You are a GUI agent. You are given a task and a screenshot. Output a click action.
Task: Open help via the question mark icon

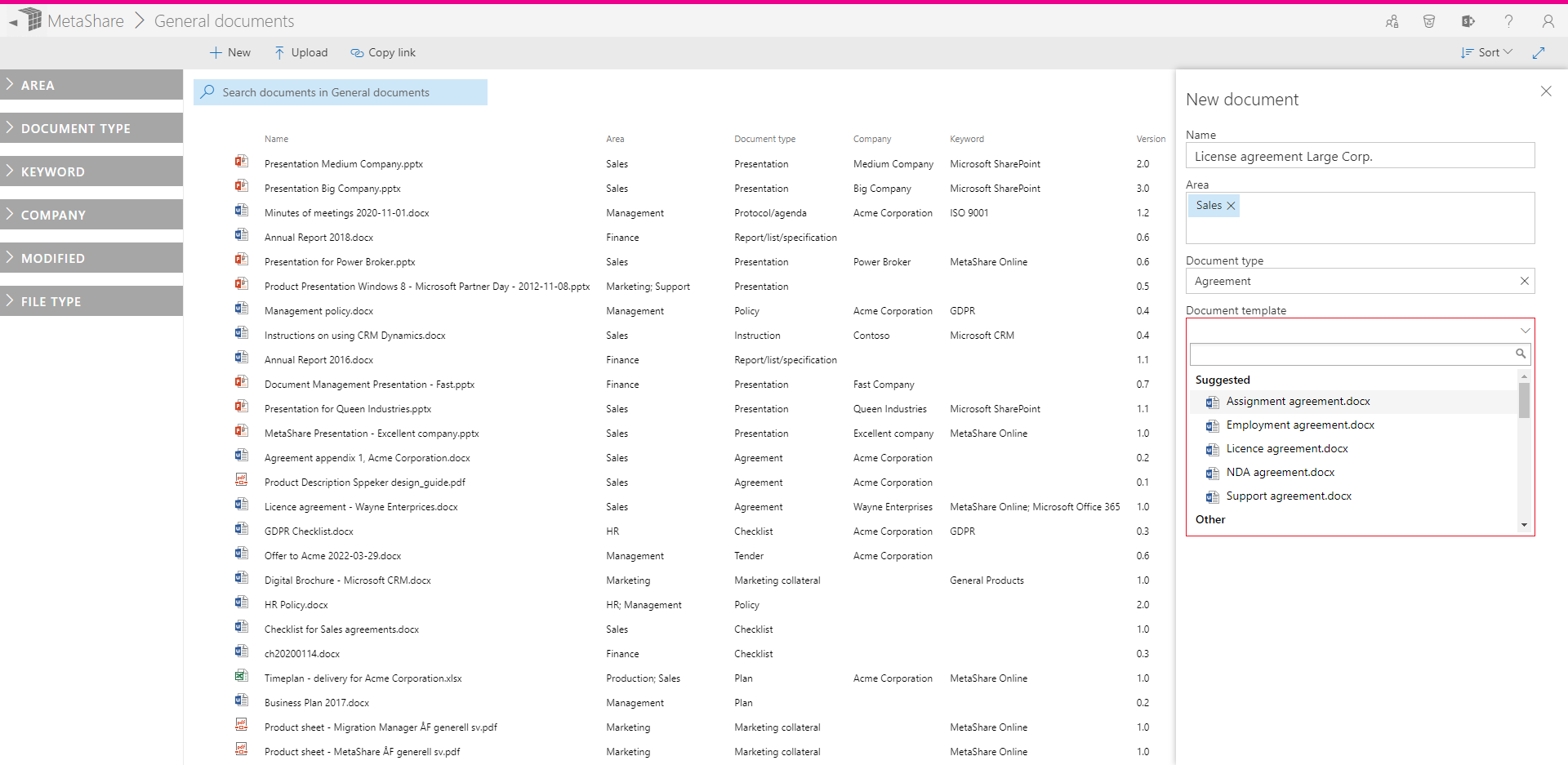tap(1508, 20)
